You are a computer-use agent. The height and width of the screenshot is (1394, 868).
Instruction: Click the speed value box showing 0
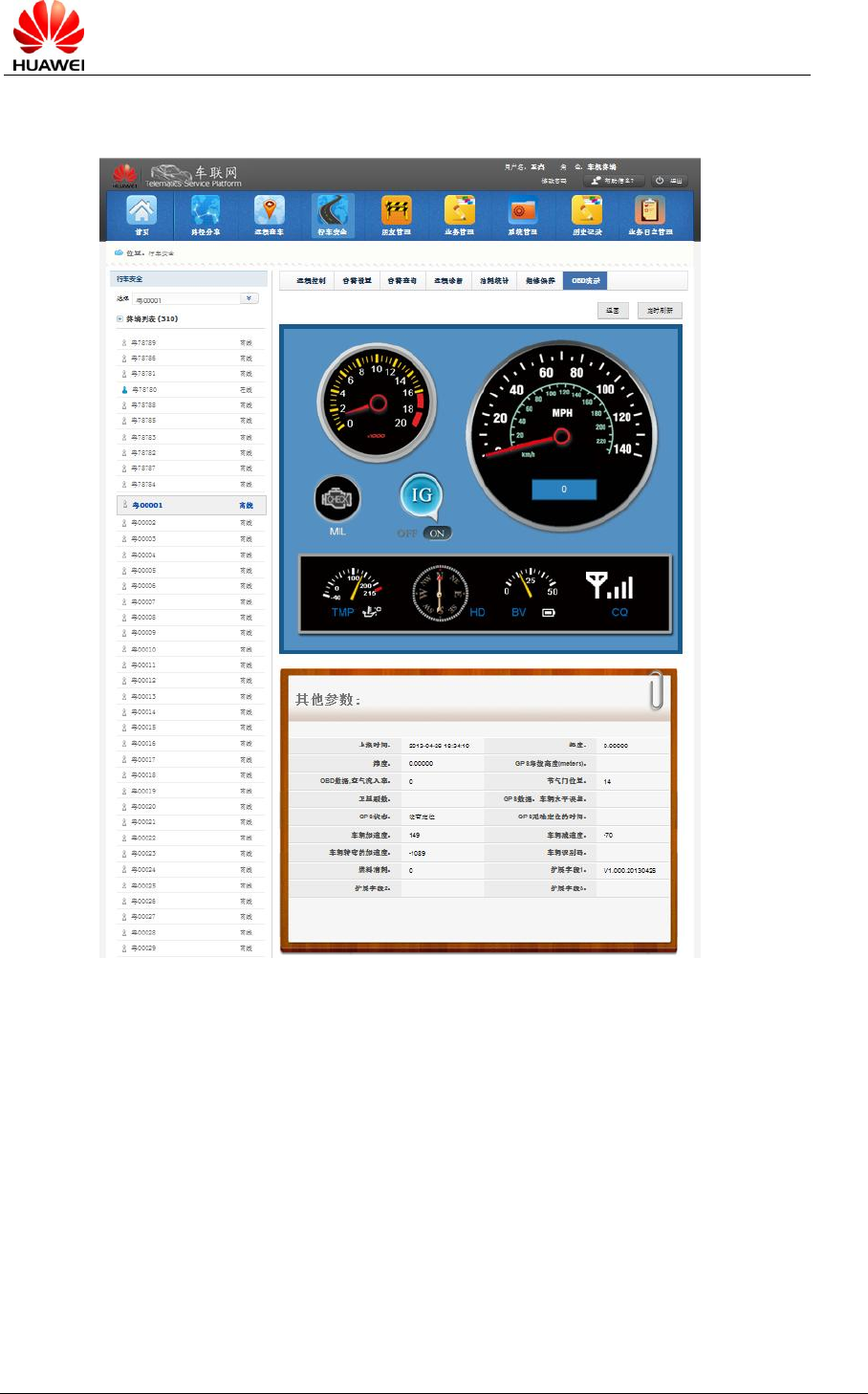[x=564, y=490]
